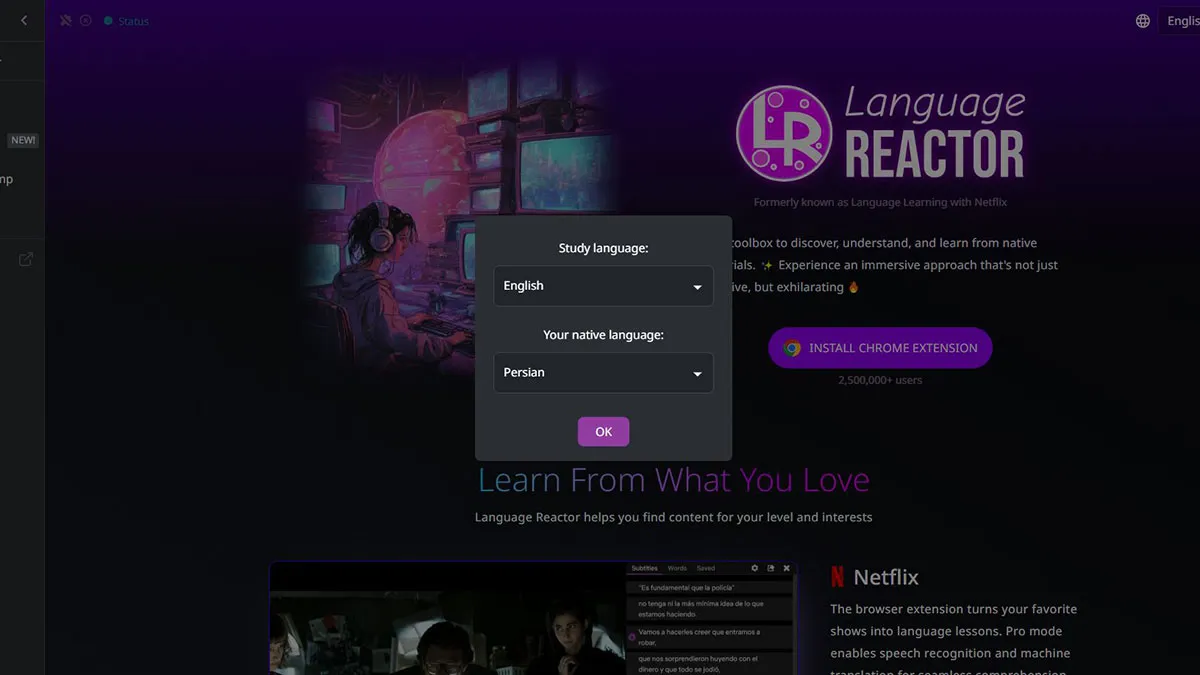The width and height of the screenshot is (1200, 675).
Task: Close the Netflix demo subtitle panel X
Action: (x=787, y=568)
